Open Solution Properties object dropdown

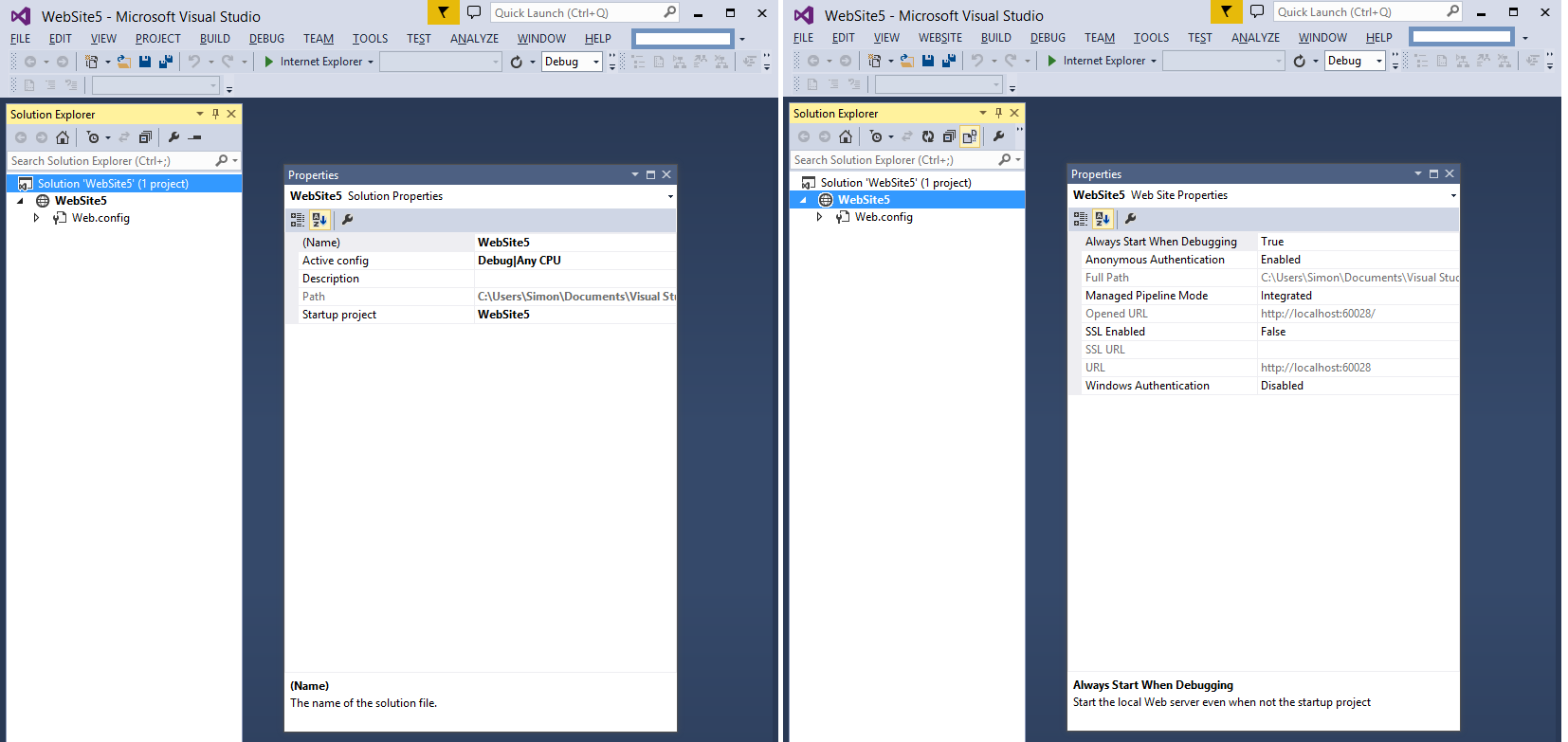pos(670,196)
